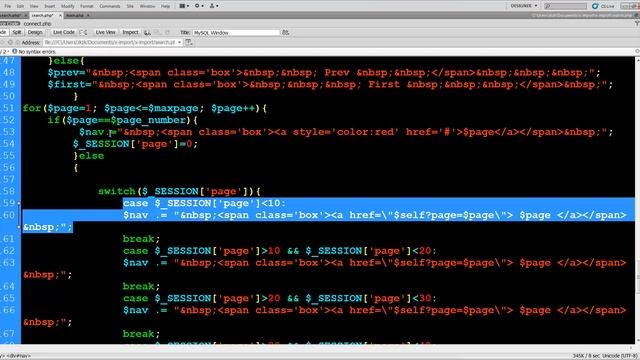The height and width of the screenshot is (360, 640).
Task: Open the Extend Dreamweaver gear dropdown
Action: click(199, 6)
